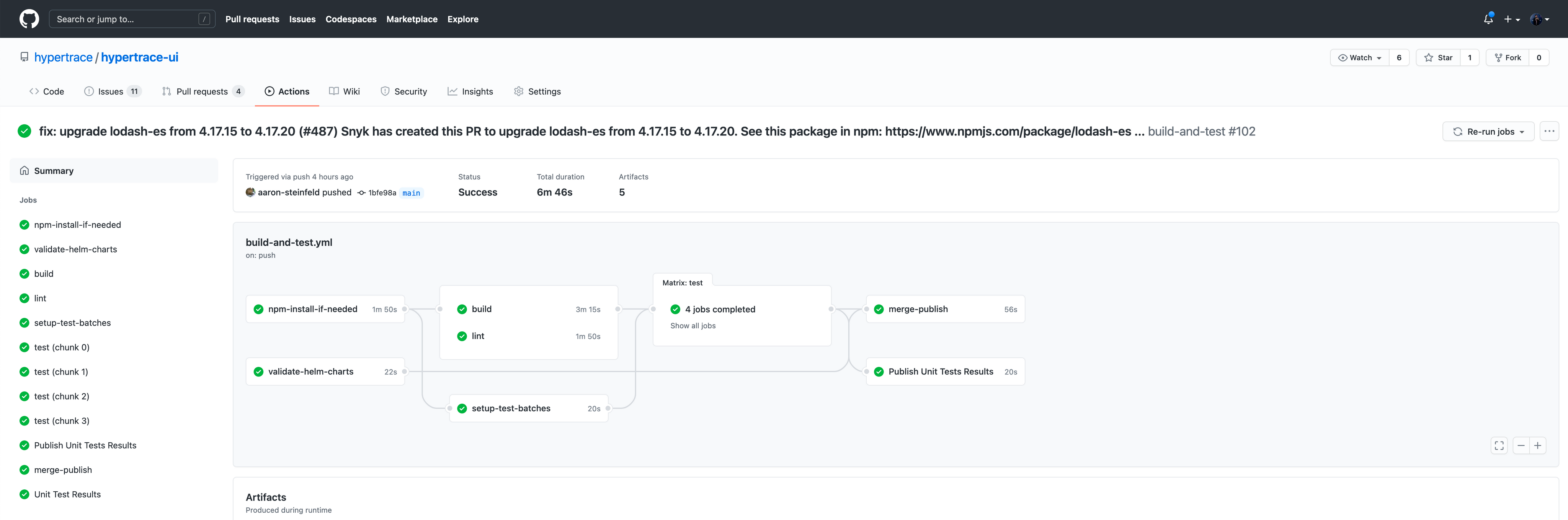Viewport: 1568px width, 520px height.
Task: Zoom in the workflow graph
Action: pos(1537,446)
